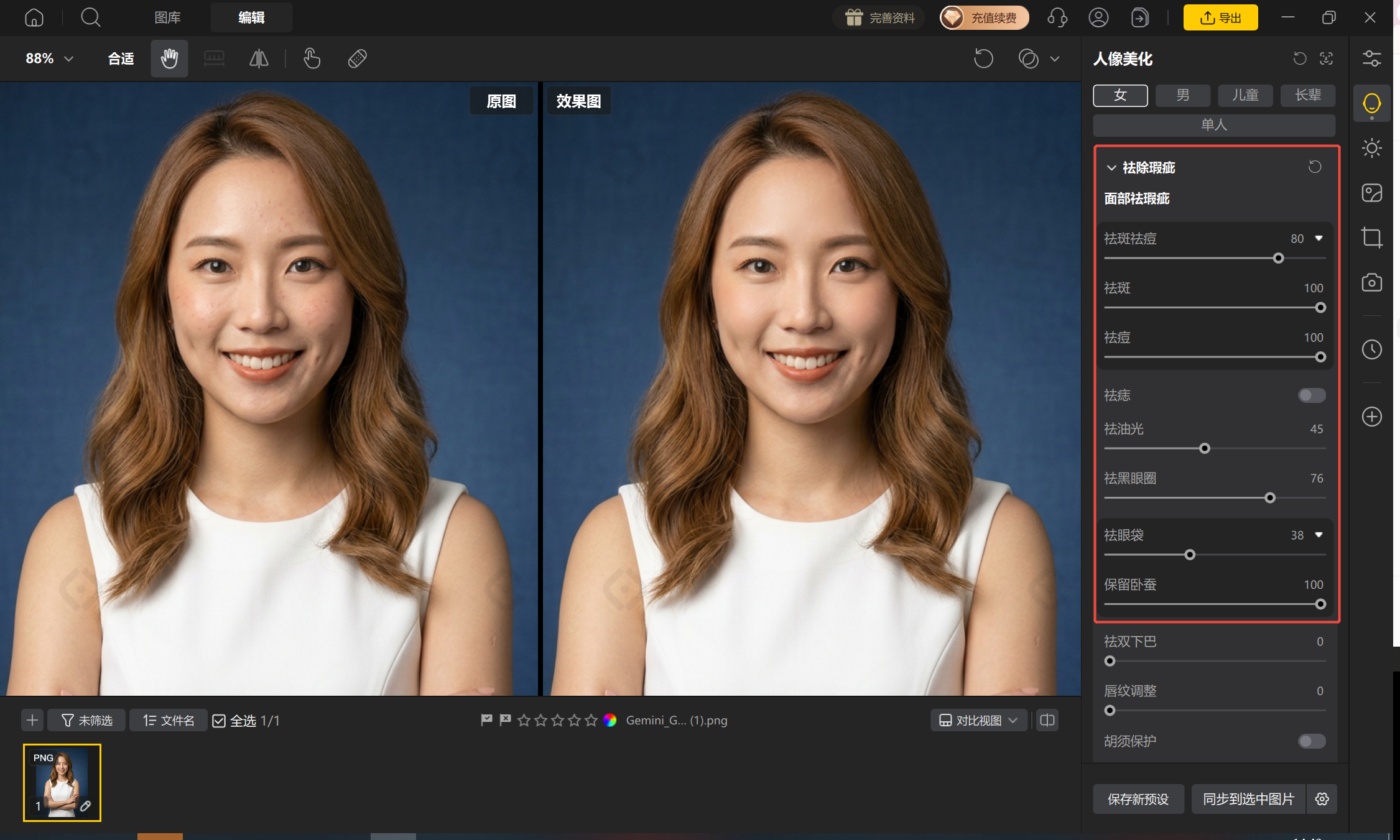Collapse the 祛斑祛痘 sub-sliders arrow
The height and width of the screenshot is (840, 1400).
[1319, 238]
